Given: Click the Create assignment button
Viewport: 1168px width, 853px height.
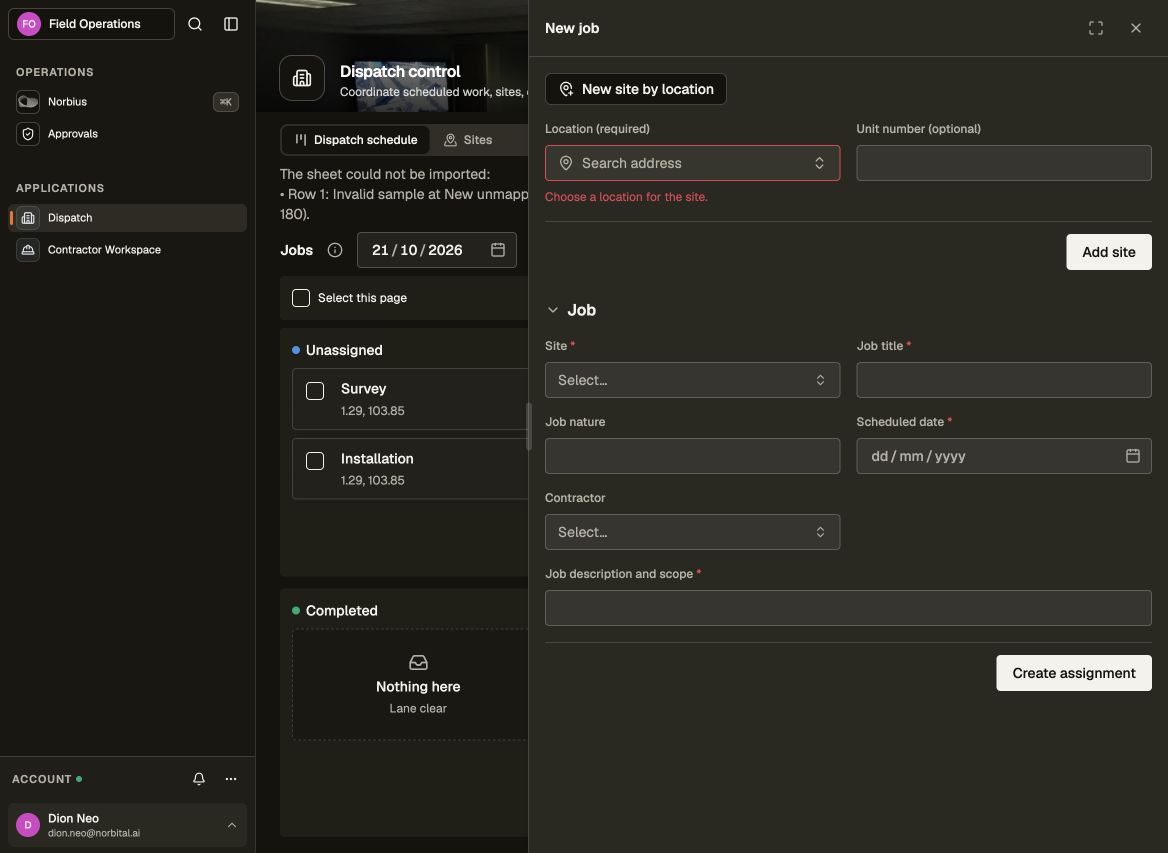Looking at the screenshot, I should 1073,673.
